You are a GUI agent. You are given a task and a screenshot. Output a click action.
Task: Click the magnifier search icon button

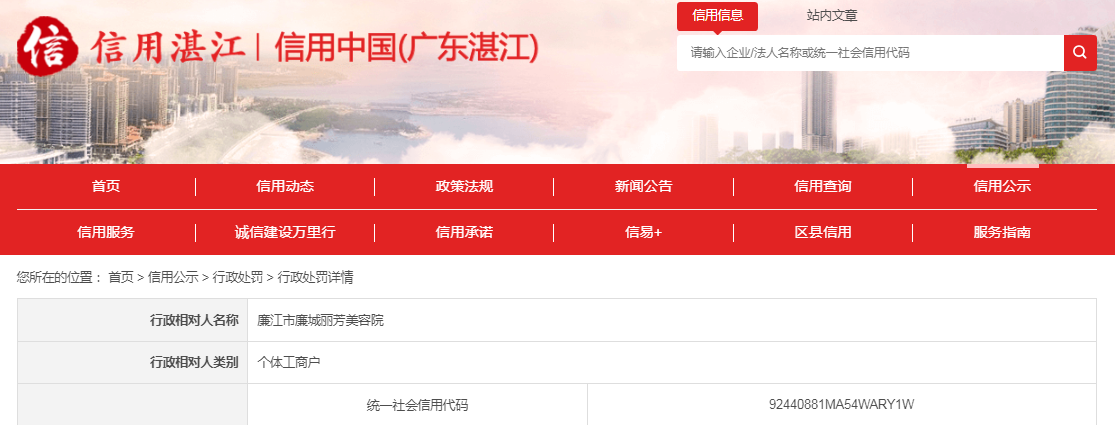pos(1080,53)
